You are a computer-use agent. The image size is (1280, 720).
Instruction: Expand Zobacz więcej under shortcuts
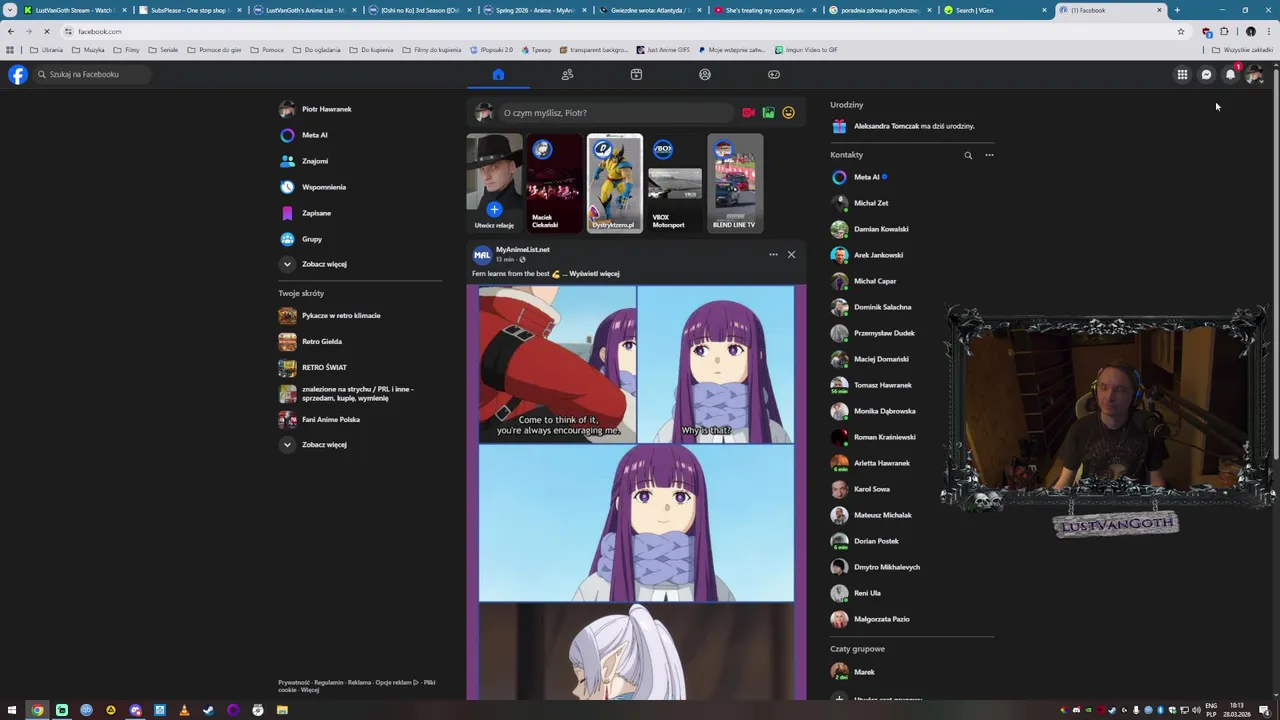pos(360,444)
